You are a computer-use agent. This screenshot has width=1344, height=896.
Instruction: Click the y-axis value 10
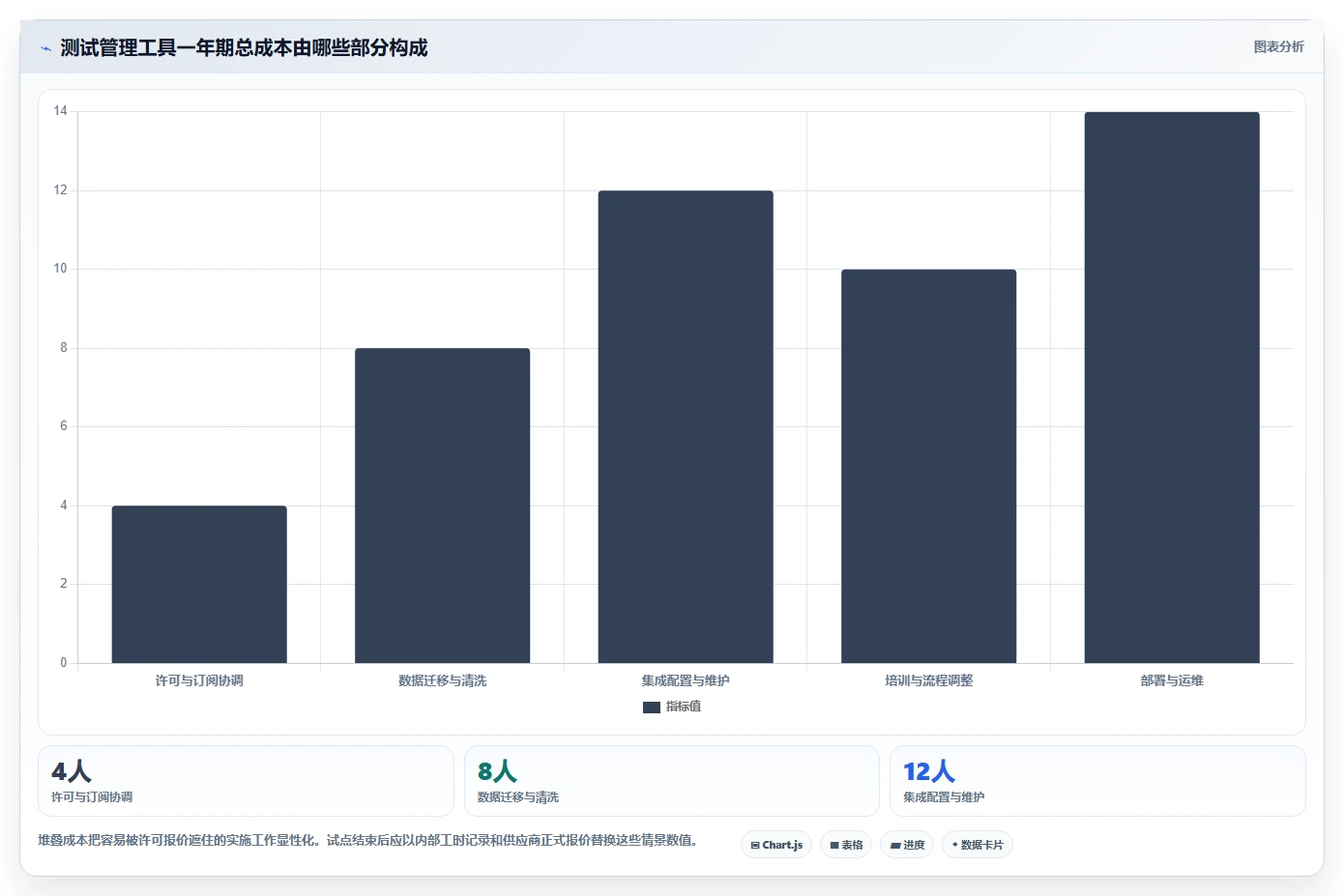click(x=61, y=269)
